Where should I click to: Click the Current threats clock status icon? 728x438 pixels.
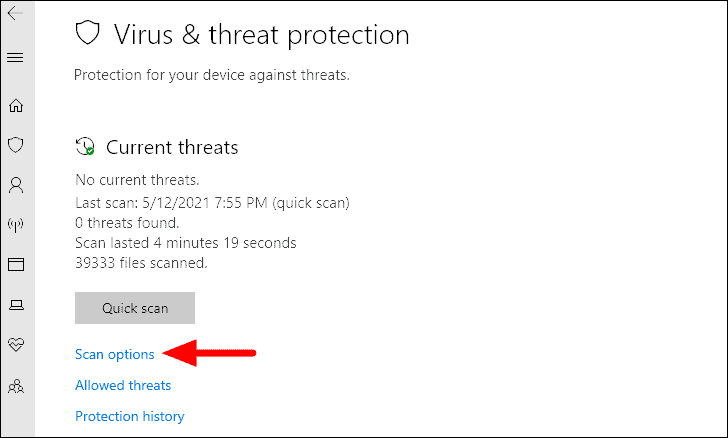click(x=85, y=146)
